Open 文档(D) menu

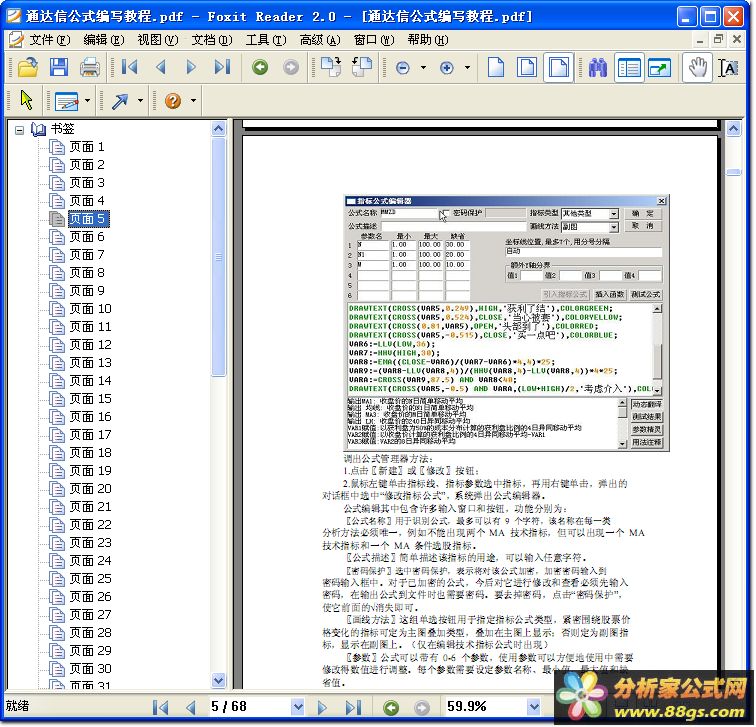pyautogui.click(x=212, y=40)
